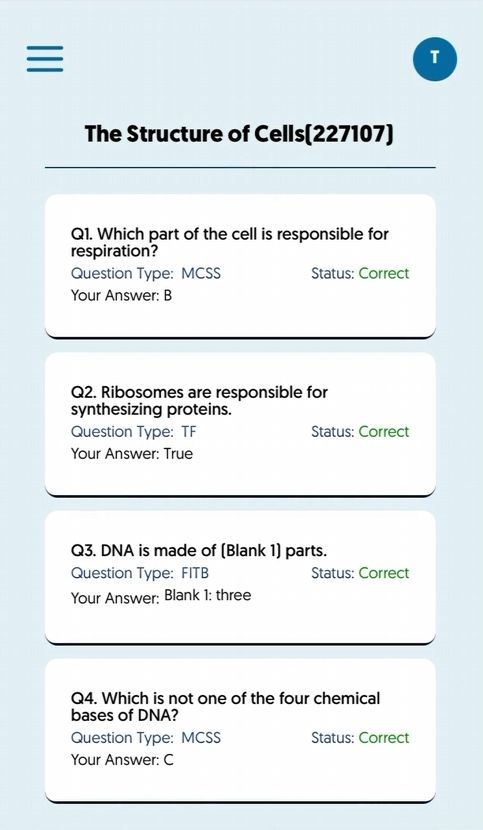Click the Q2 ribosomes question text
The image size is (483, 830).
199,401
